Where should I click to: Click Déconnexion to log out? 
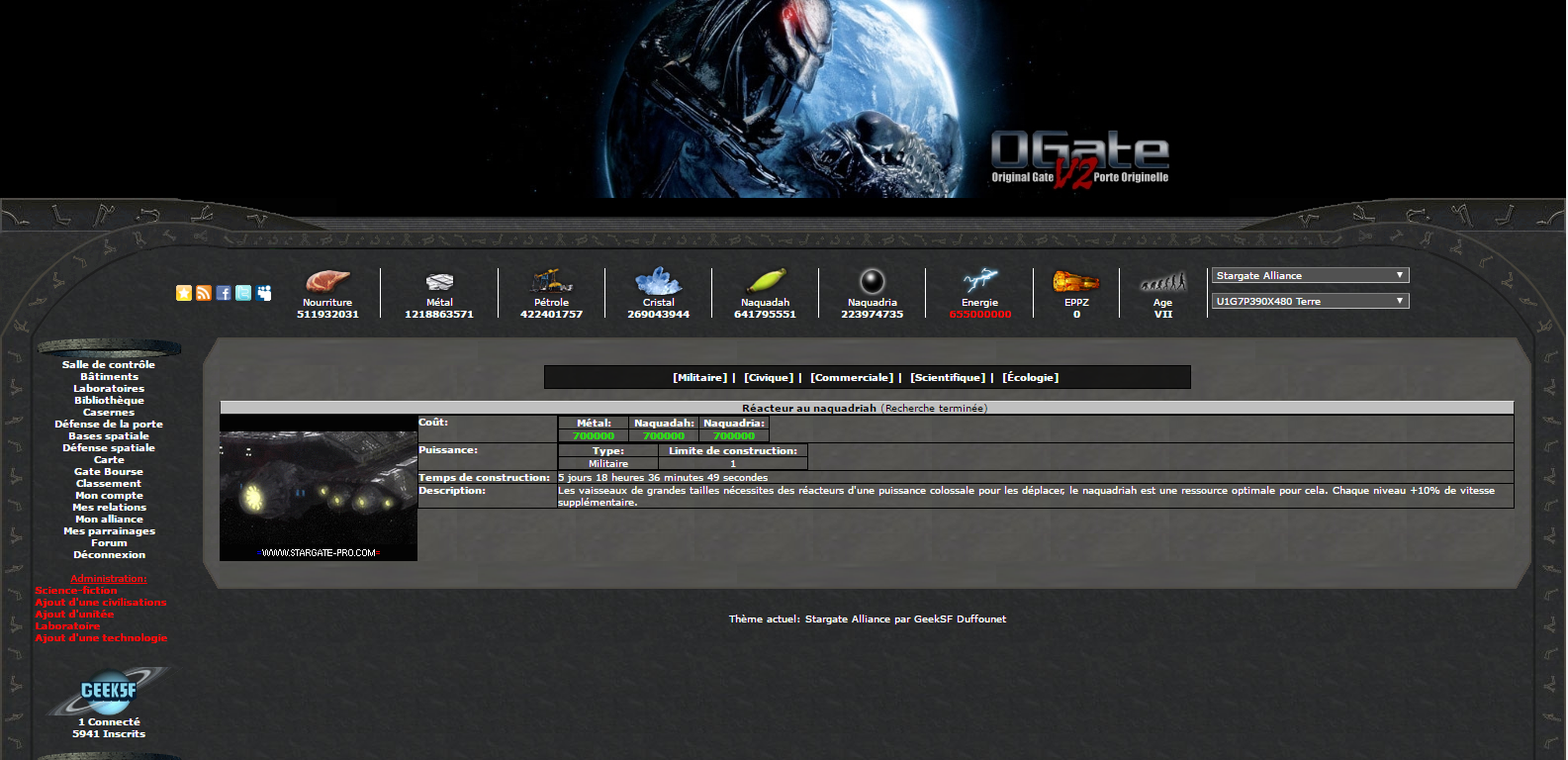(x=109, y=555)
